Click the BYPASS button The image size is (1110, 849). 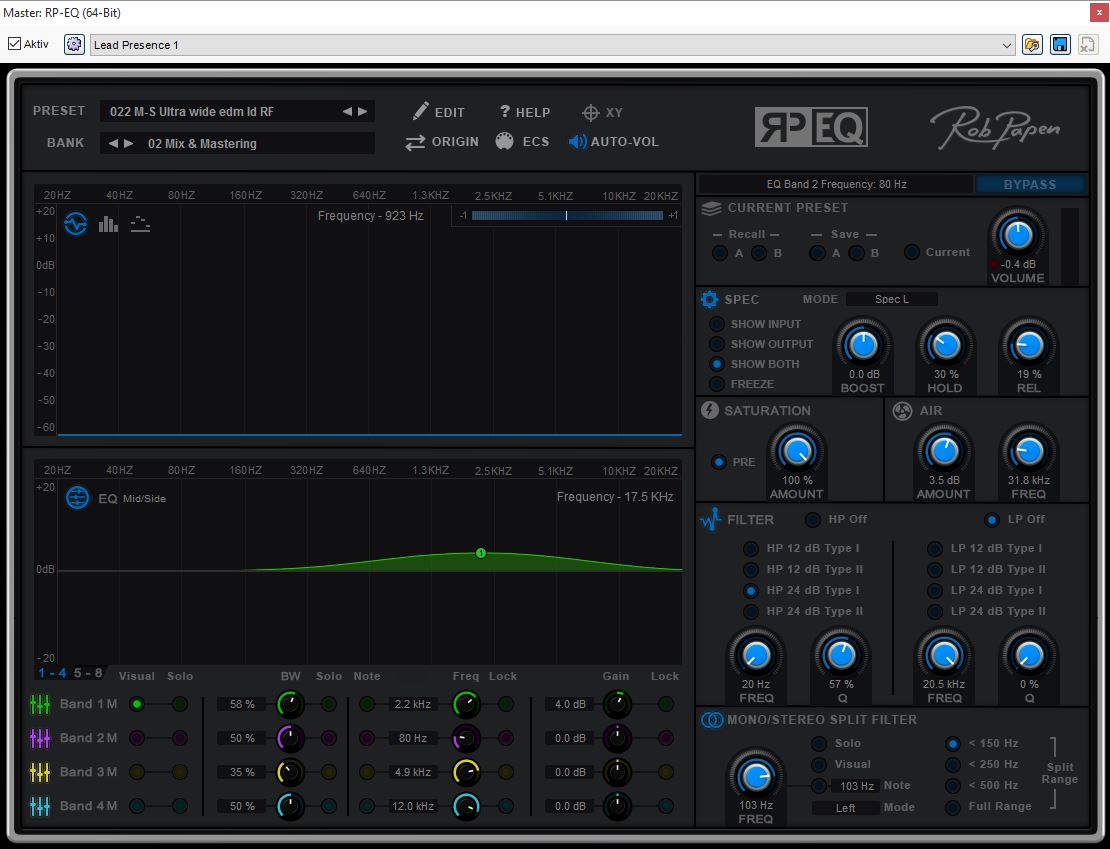1030,184
